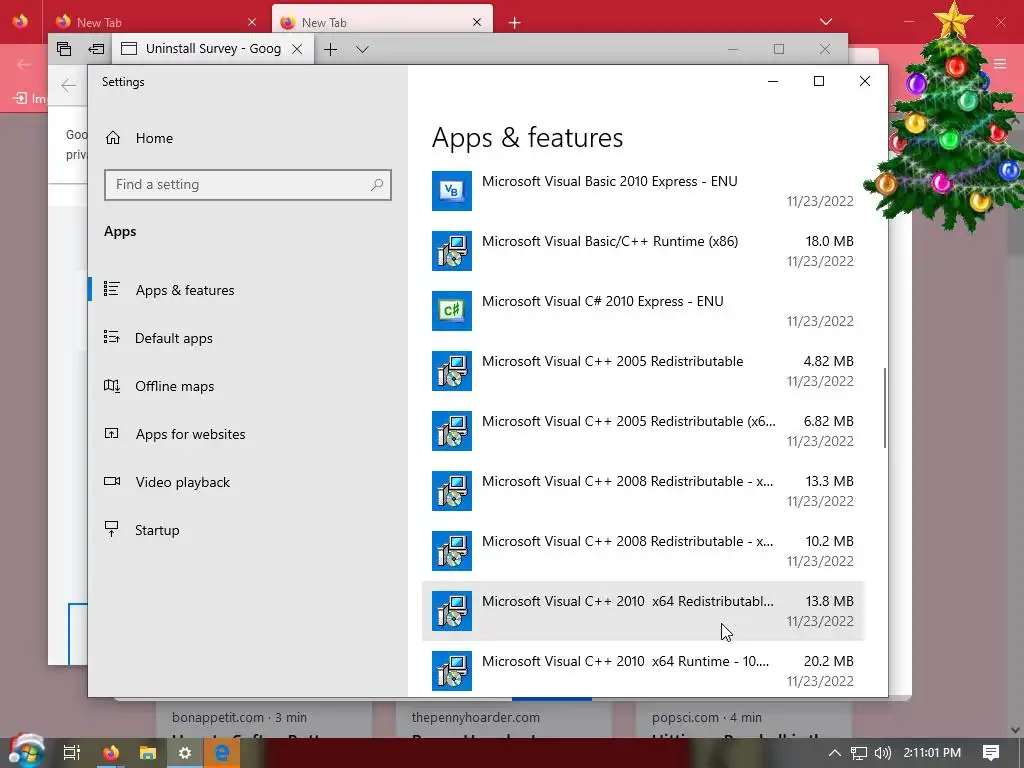Click Visual C++ 2010 x64 Runtime icon
Screen dimensions: 1024x768
[x=452, y=671]
